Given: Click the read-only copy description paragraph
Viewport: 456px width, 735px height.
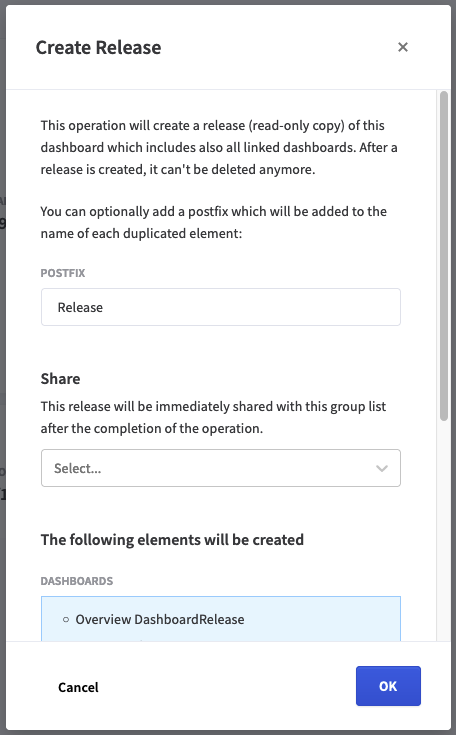Looking at the screenshot, I should (x=219, y=147).
